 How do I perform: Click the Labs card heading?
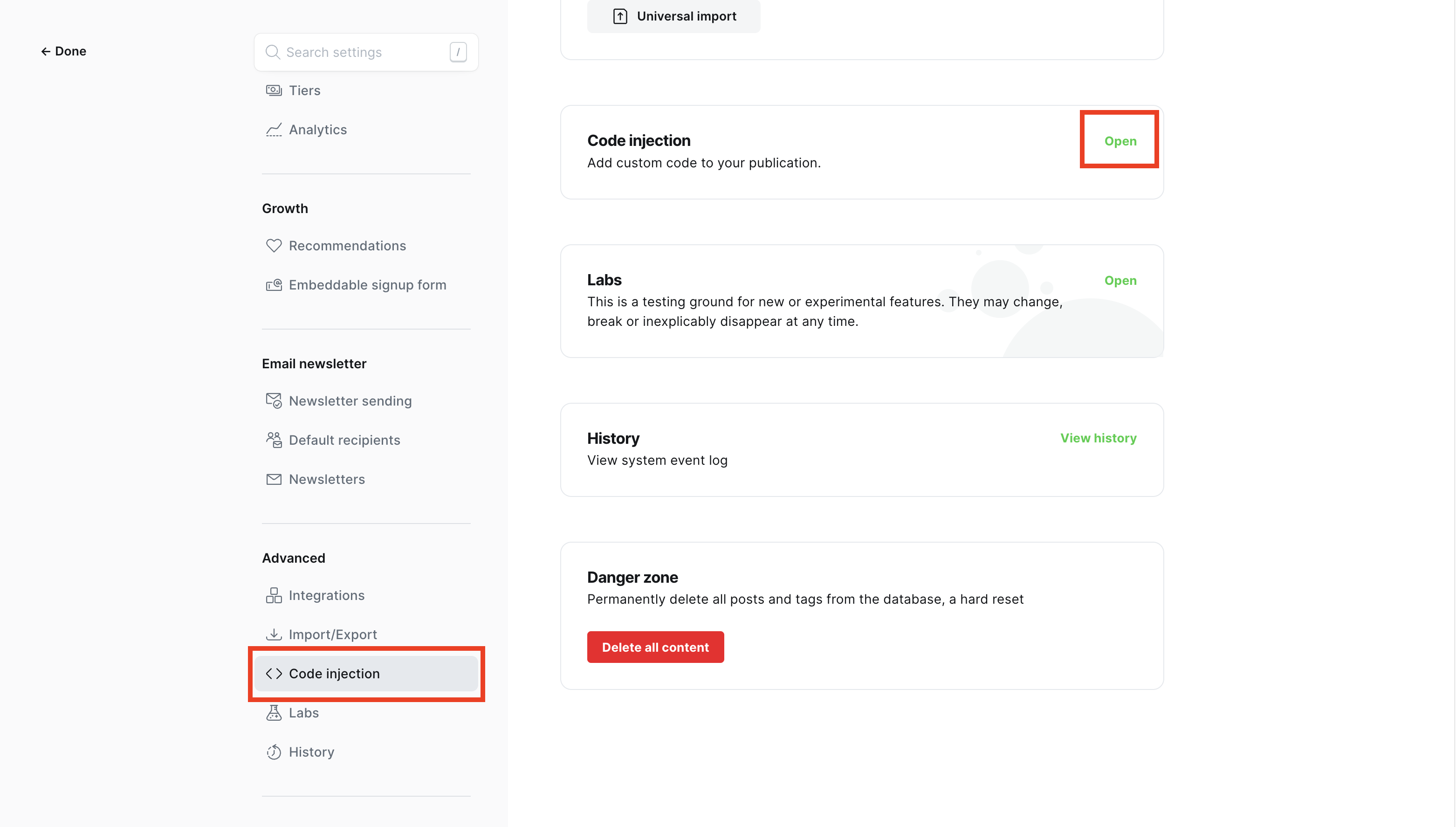click(x=604, y=279)
